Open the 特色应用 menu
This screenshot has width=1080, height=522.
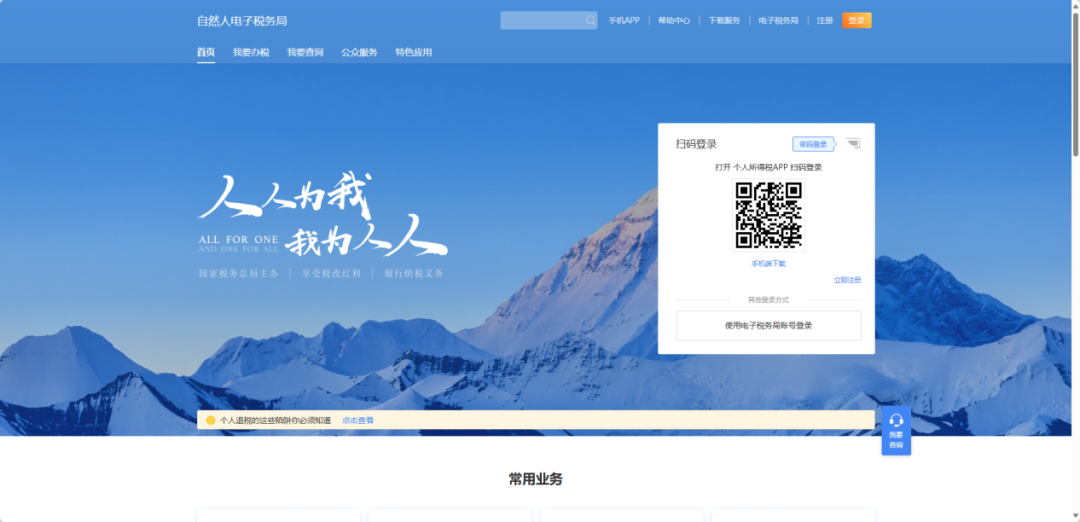[413, 52]
